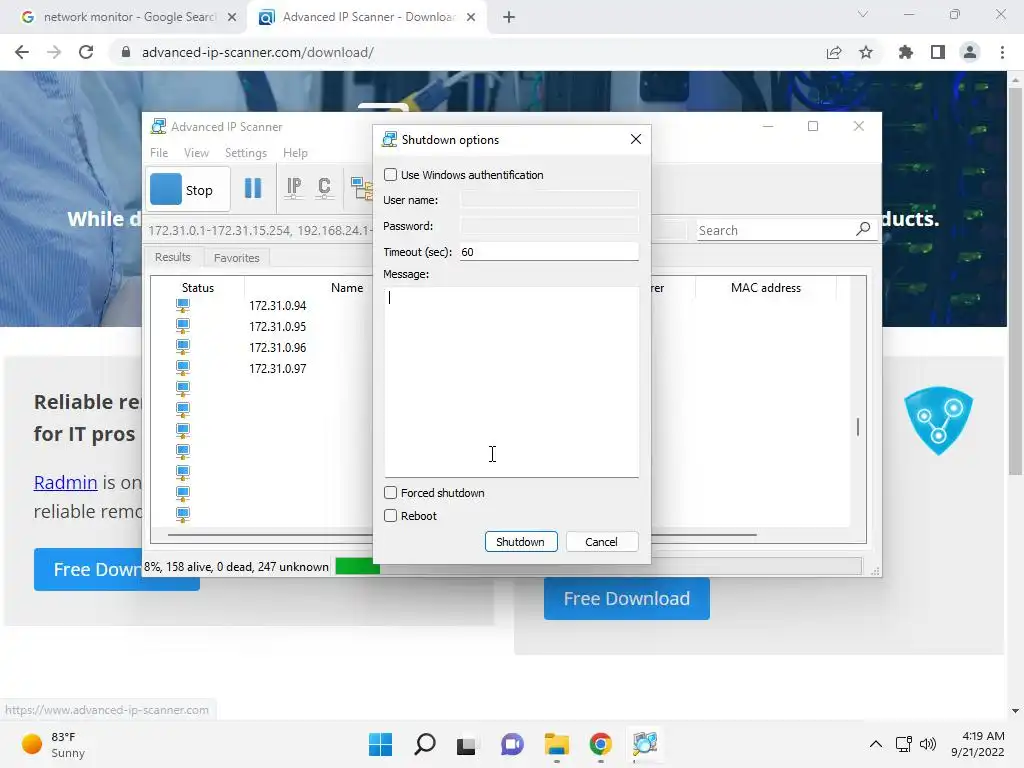Click inside the Message text area
1024x768 pixels.
tap(511, 382)
